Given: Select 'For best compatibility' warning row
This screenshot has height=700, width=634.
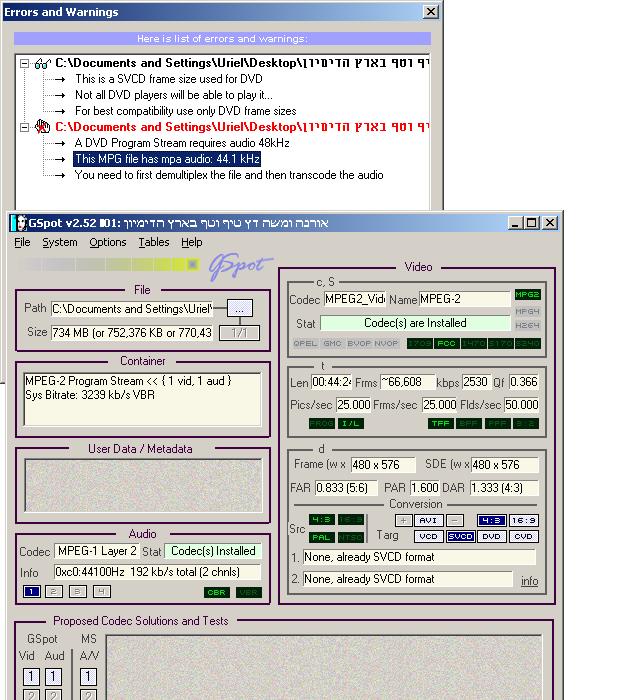Looking at the screenshot, I should 186,111.
